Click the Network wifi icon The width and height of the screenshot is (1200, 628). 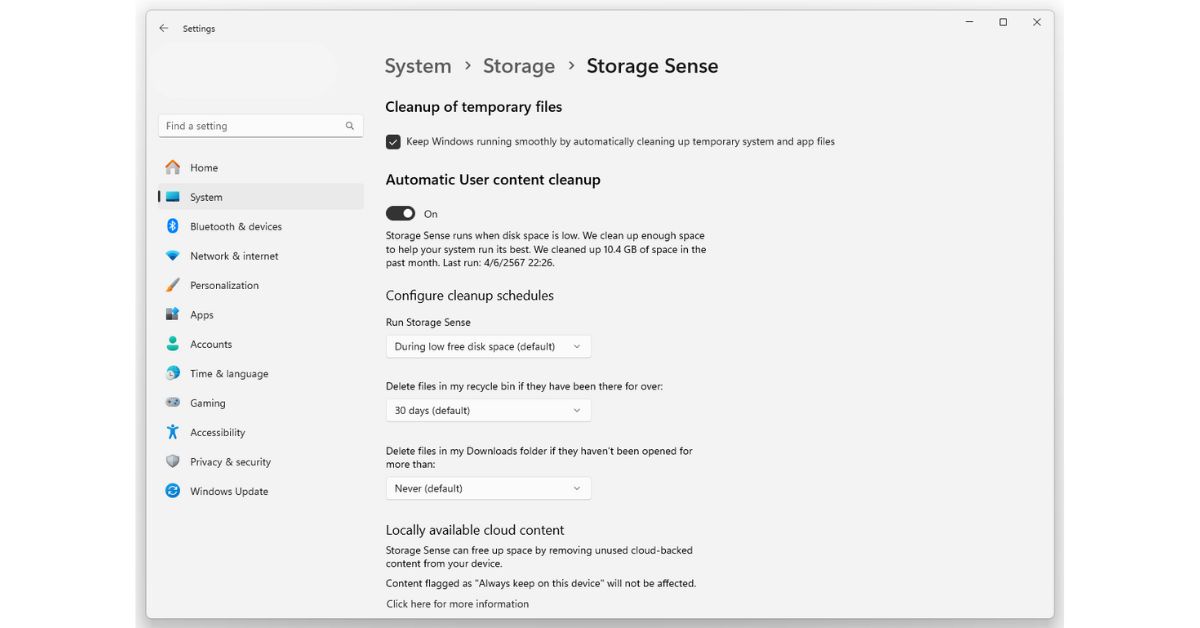(173, 256)
